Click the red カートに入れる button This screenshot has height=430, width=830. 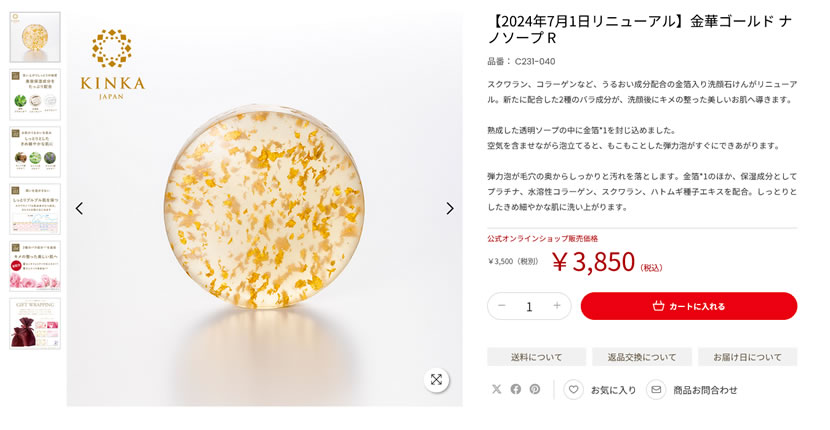click(689, 306)
